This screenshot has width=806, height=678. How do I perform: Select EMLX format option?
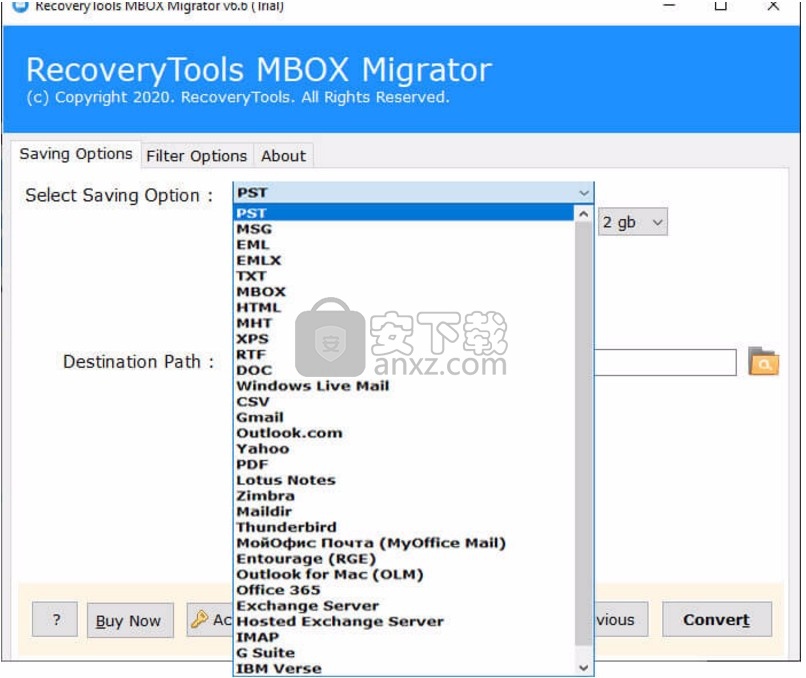point(404,260)
